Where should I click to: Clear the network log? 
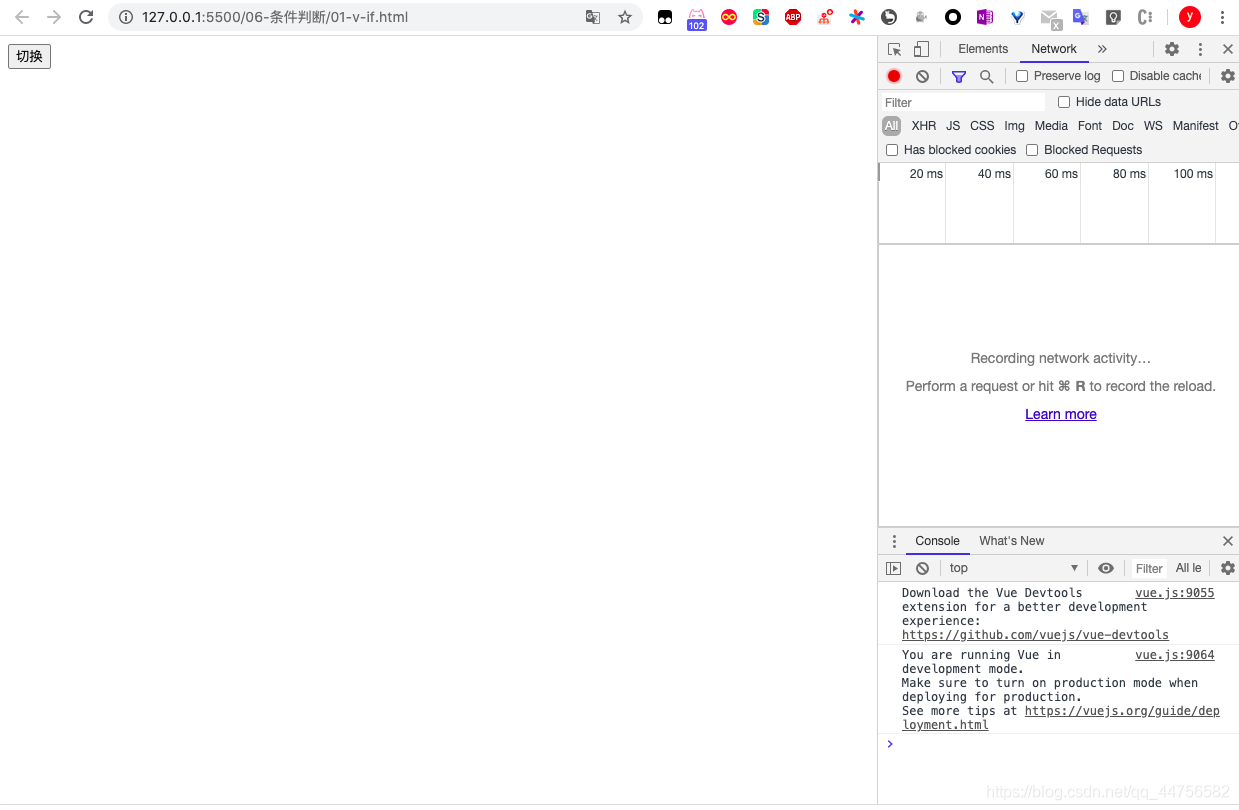[922, 76]
